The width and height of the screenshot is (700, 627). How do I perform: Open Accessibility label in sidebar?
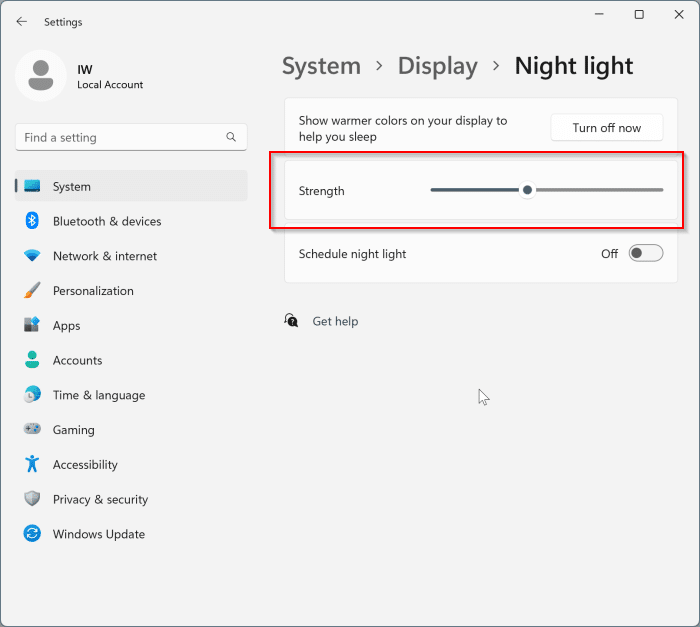[85, 465]
